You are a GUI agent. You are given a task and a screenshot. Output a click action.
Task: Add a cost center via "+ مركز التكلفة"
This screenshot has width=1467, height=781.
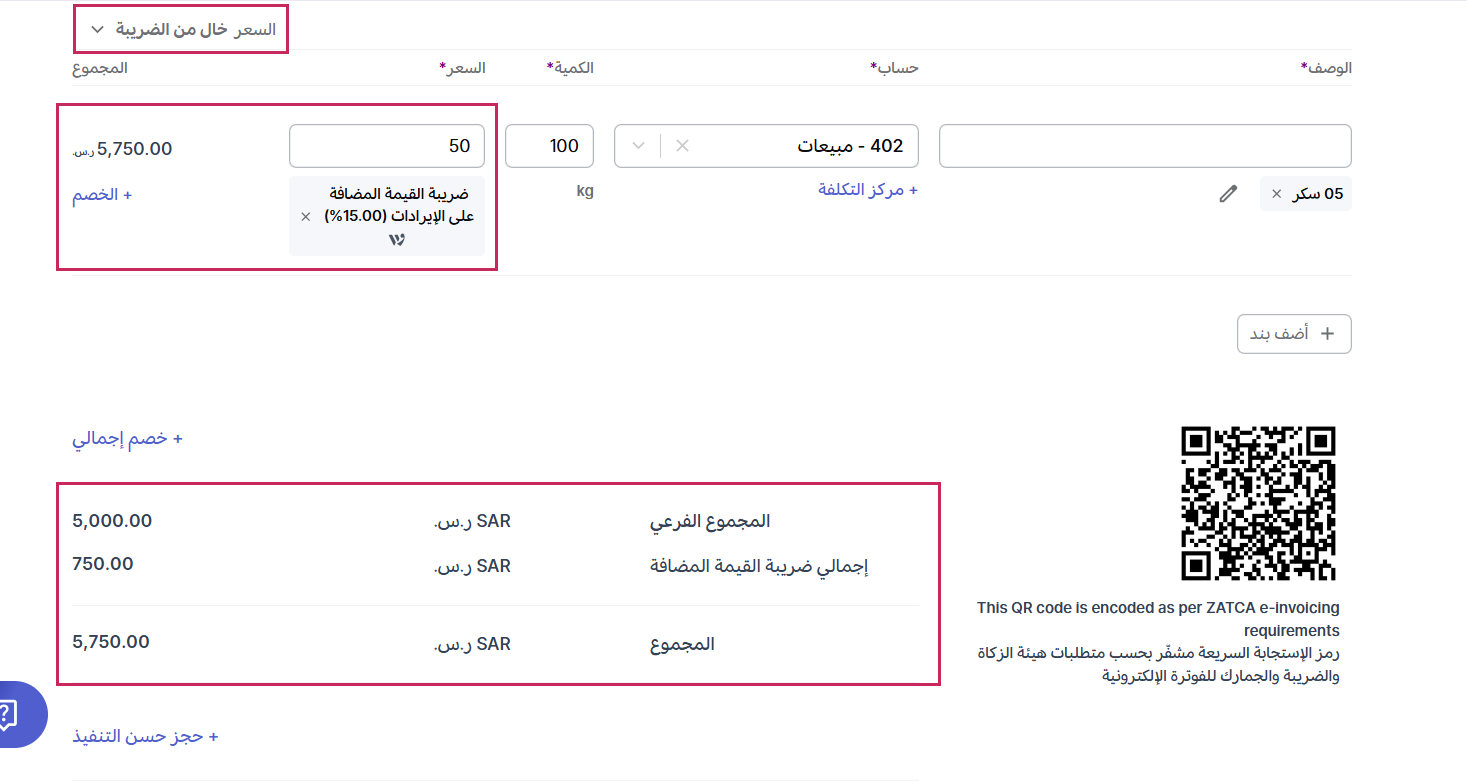[867, 190]
